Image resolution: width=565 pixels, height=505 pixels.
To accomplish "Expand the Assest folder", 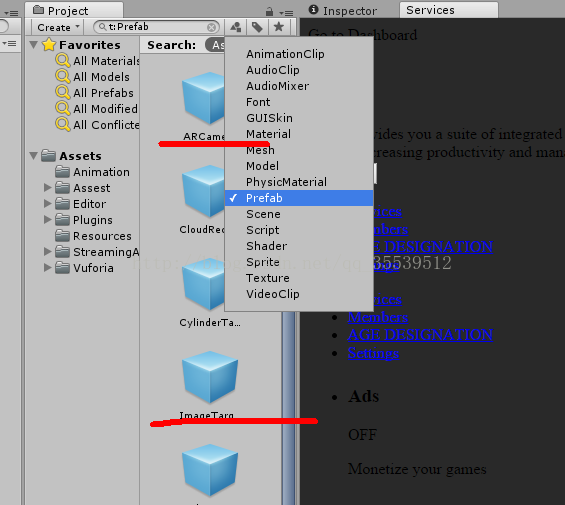I will 47,187.
